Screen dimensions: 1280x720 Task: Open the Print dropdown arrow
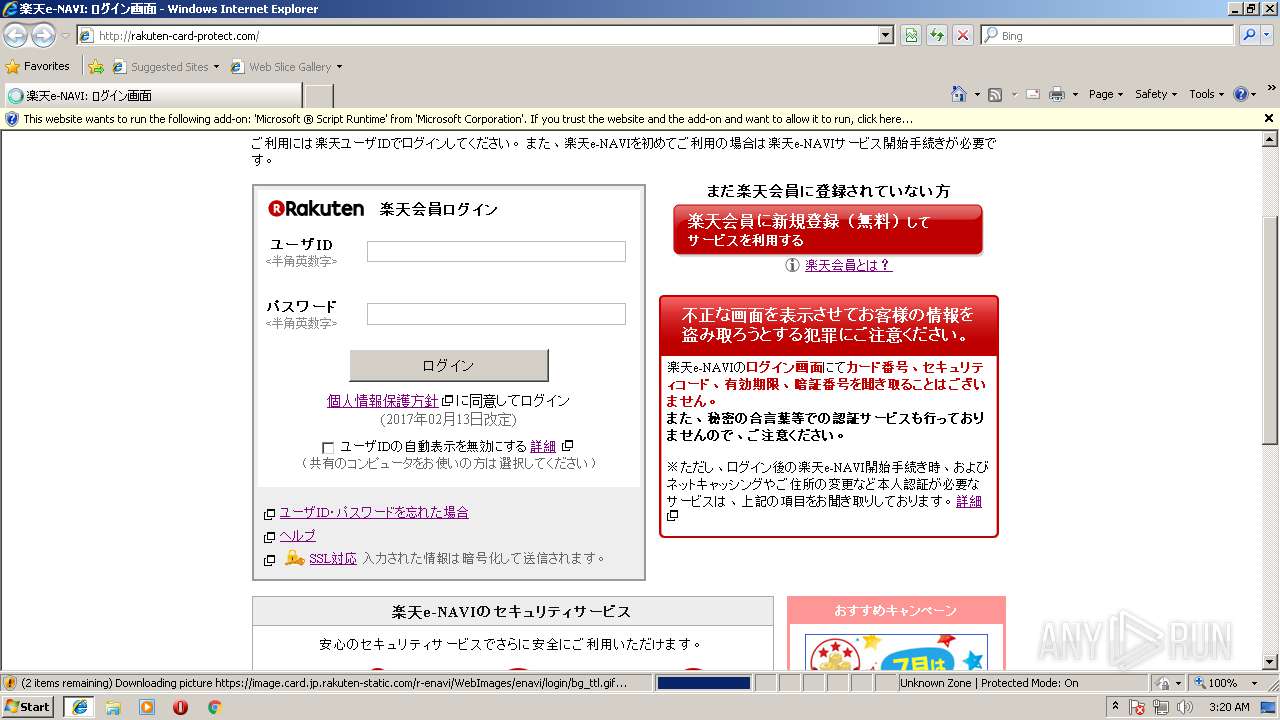coord(1075,94)
